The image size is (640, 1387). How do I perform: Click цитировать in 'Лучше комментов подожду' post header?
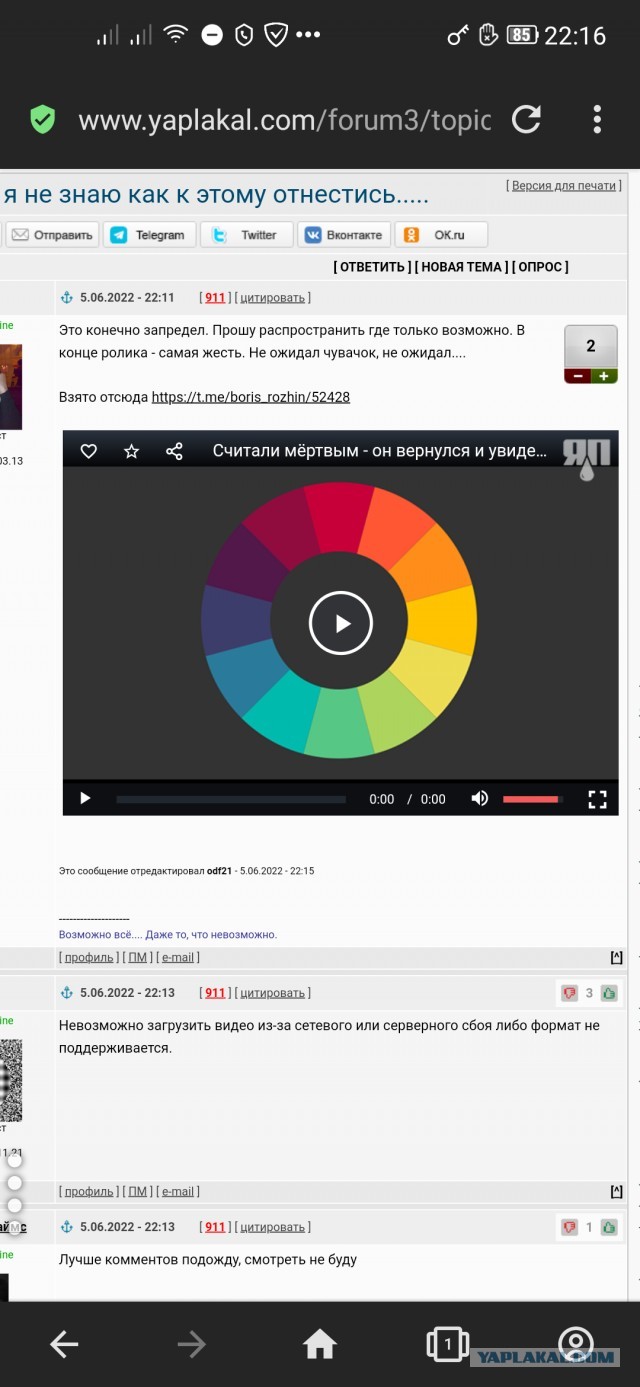pos(272,1227)
